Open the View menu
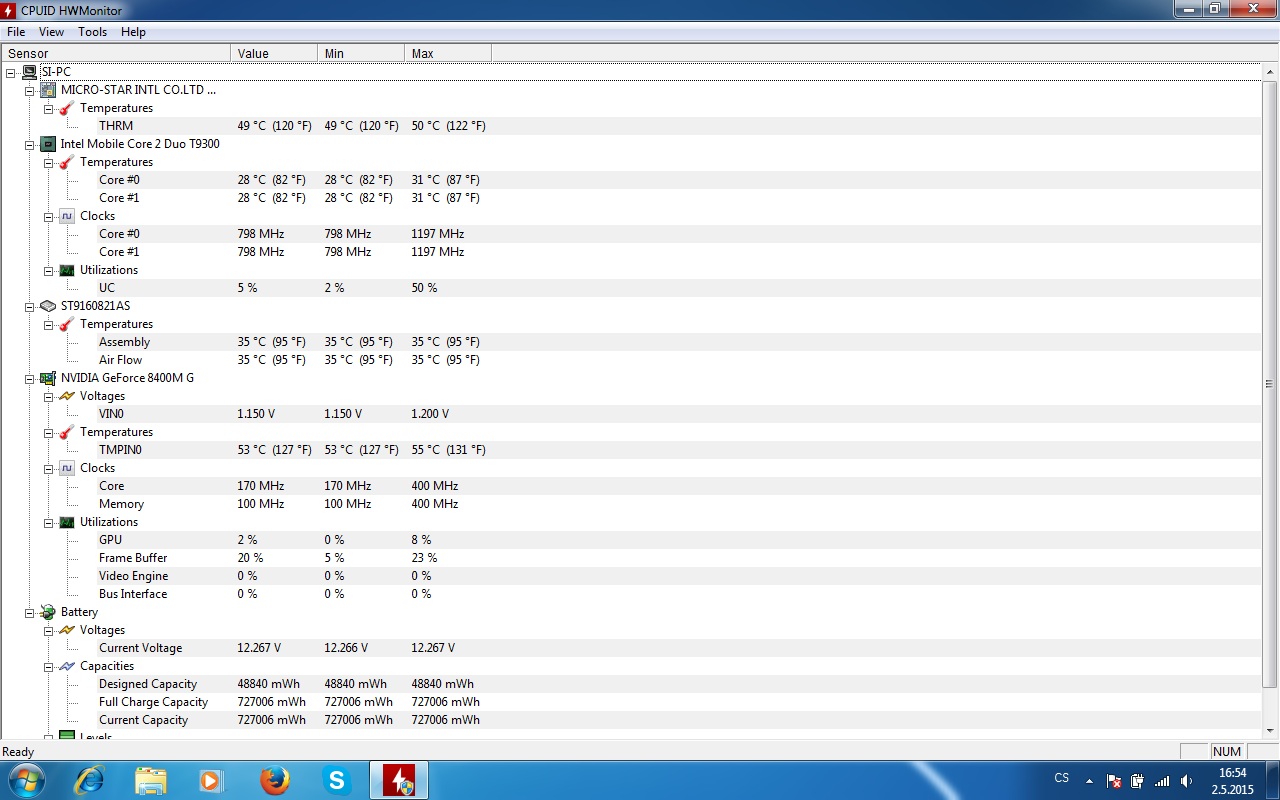 [52, 32]
